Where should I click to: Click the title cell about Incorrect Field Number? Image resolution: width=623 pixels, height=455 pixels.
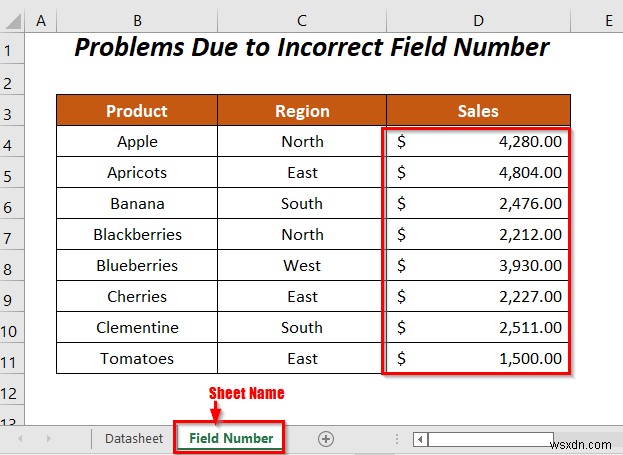311,47
